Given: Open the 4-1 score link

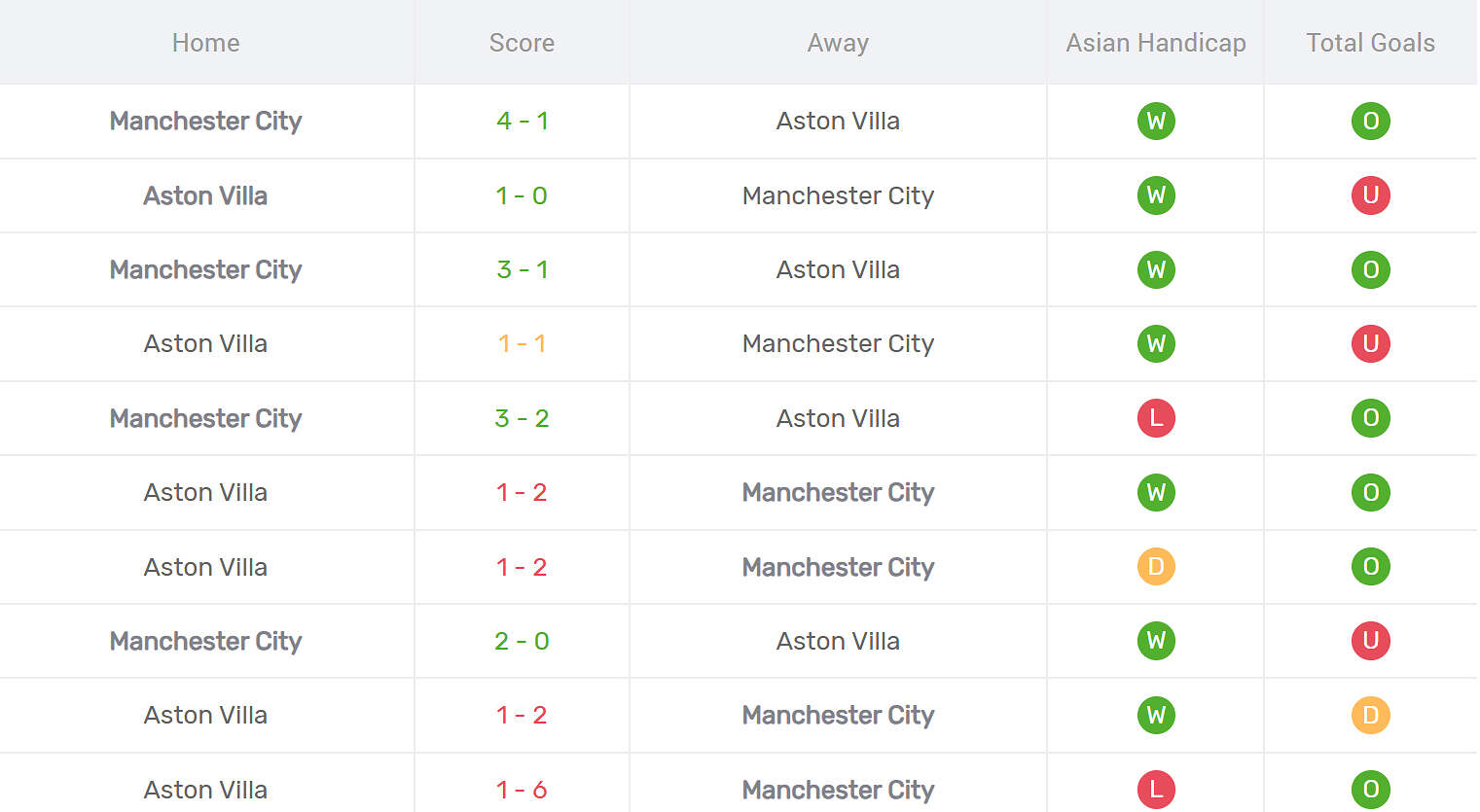Looking at the screenshot, I should coord(522,122).
